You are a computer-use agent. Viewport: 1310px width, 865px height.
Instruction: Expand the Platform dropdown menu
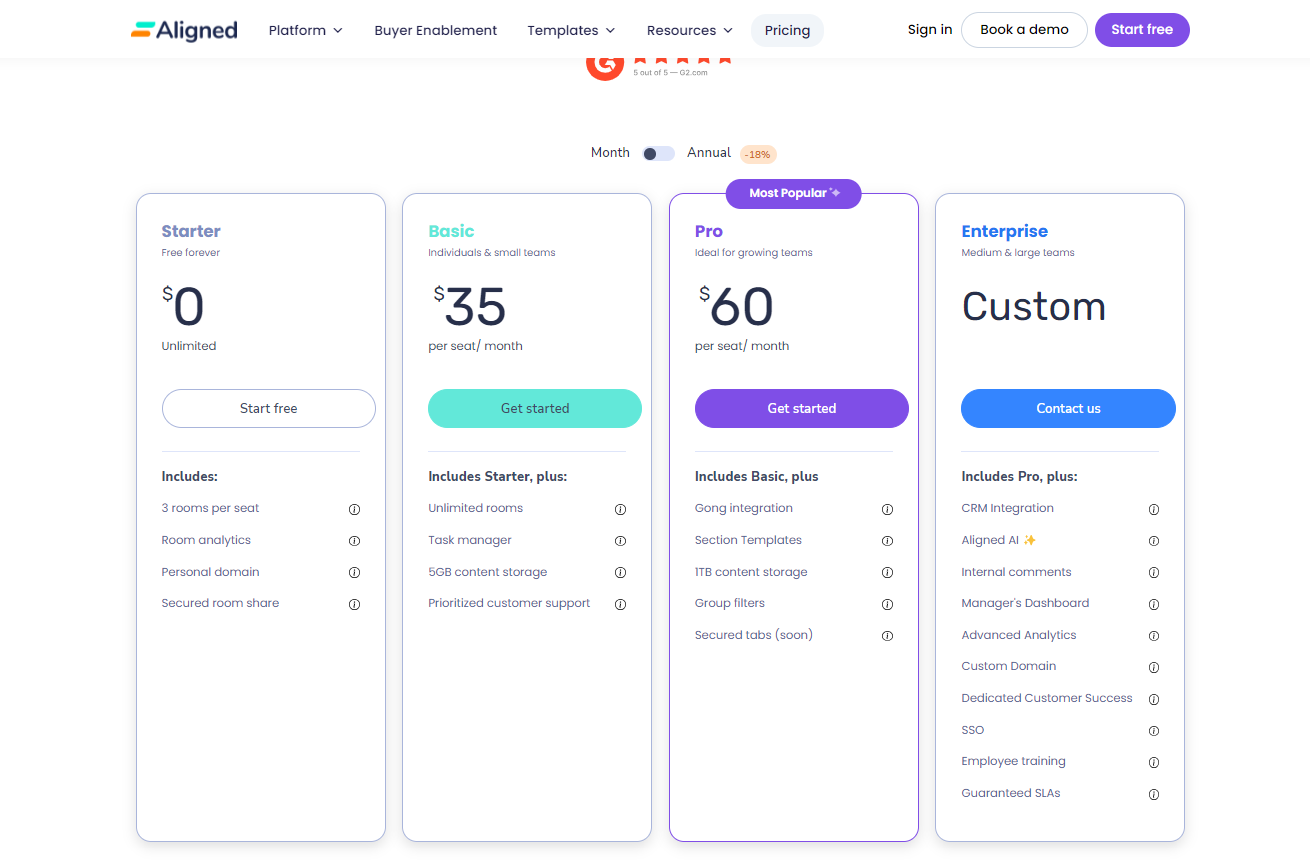[305, 30]
